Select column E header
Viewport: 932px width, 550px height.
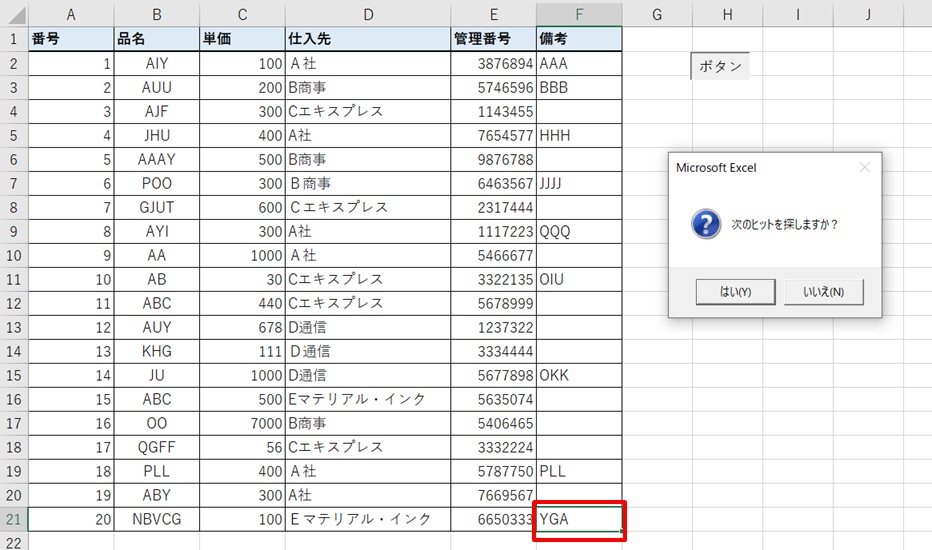[x=493, y=14]
